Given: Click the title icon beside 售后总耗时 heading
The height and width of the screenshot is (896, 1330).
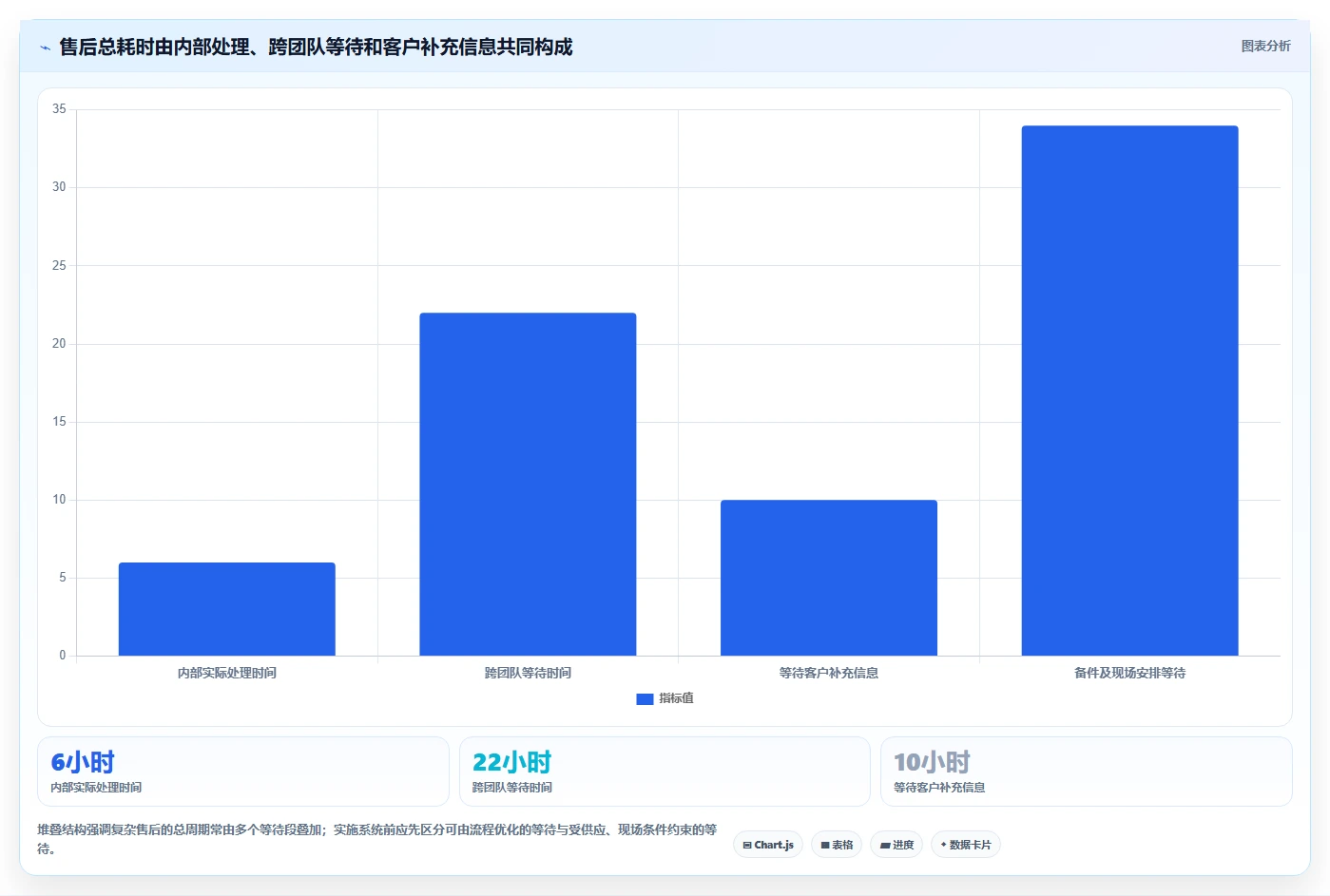Looking at the screenshot, I should click(45, 48).
